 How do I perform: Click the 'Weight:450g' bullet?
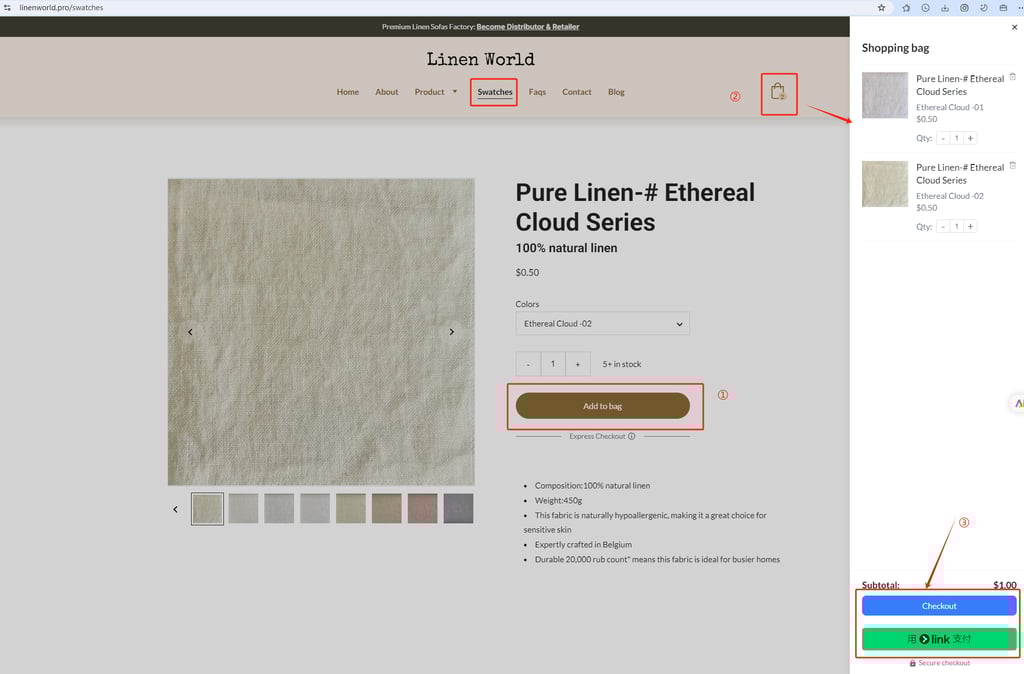click(558, 500)
